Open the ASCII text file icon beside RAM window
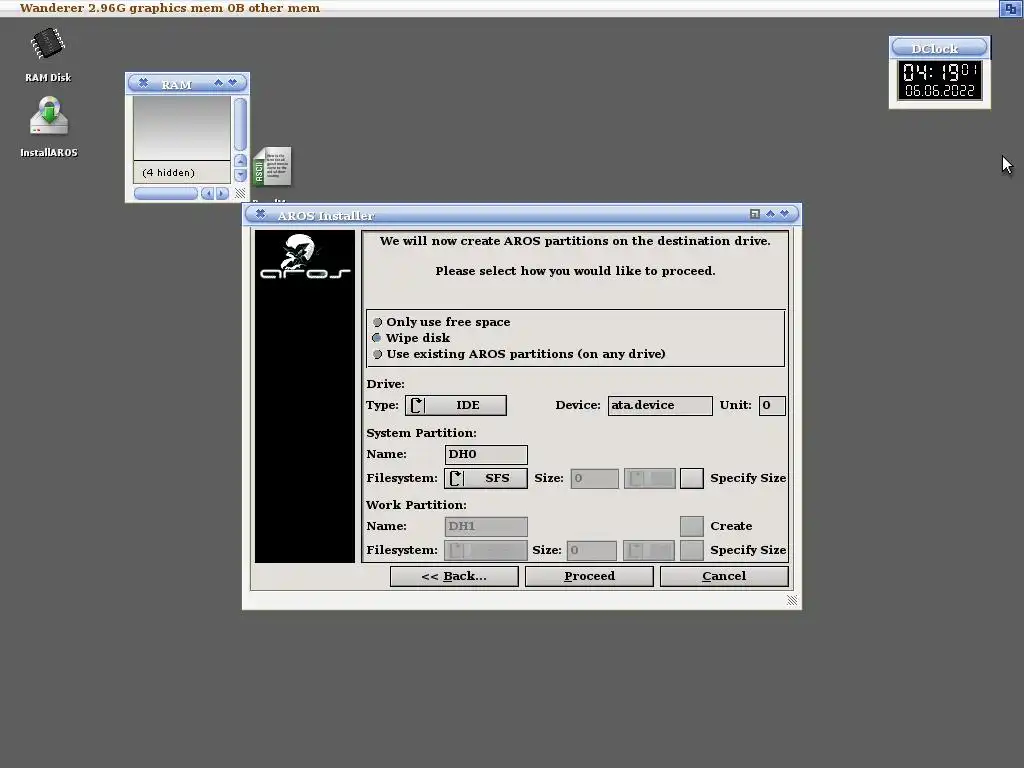This screenshot has height=768, width=1024. [272, 167]
